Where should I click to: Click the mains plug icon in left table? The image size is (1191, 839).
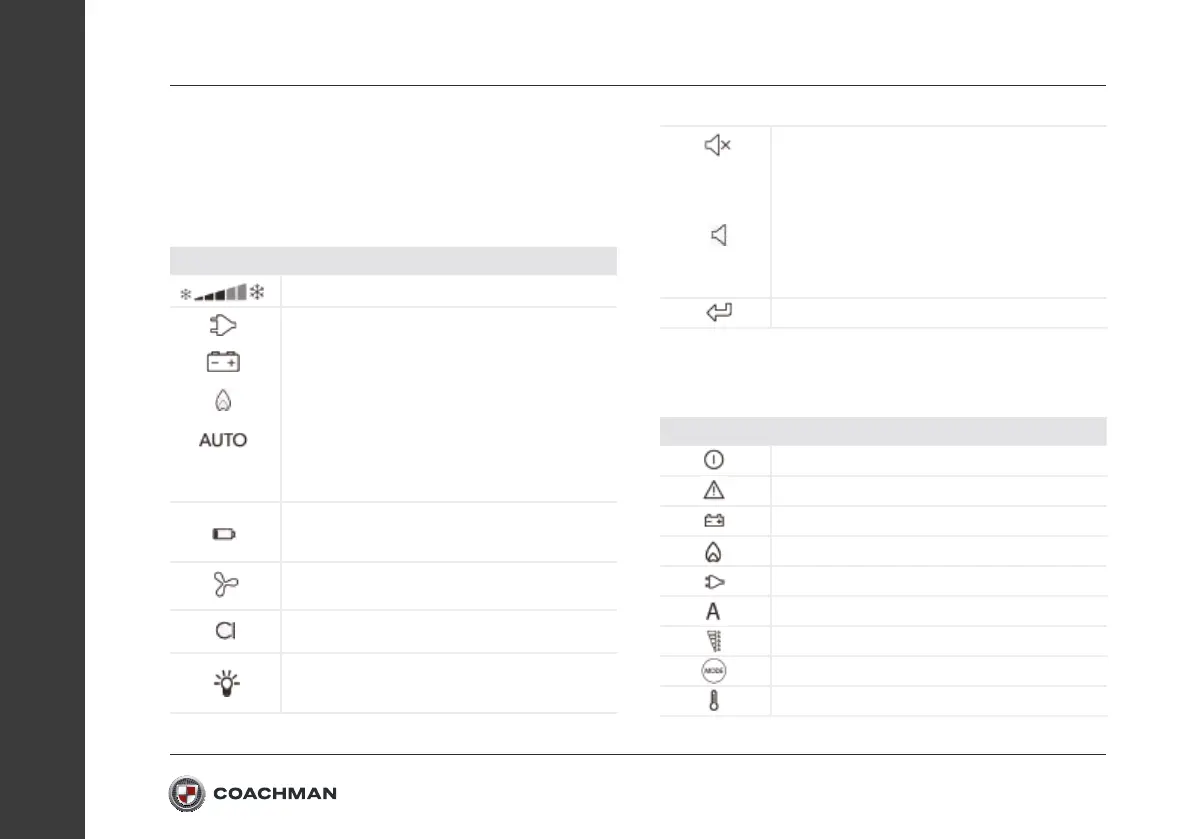click(223, 325)
